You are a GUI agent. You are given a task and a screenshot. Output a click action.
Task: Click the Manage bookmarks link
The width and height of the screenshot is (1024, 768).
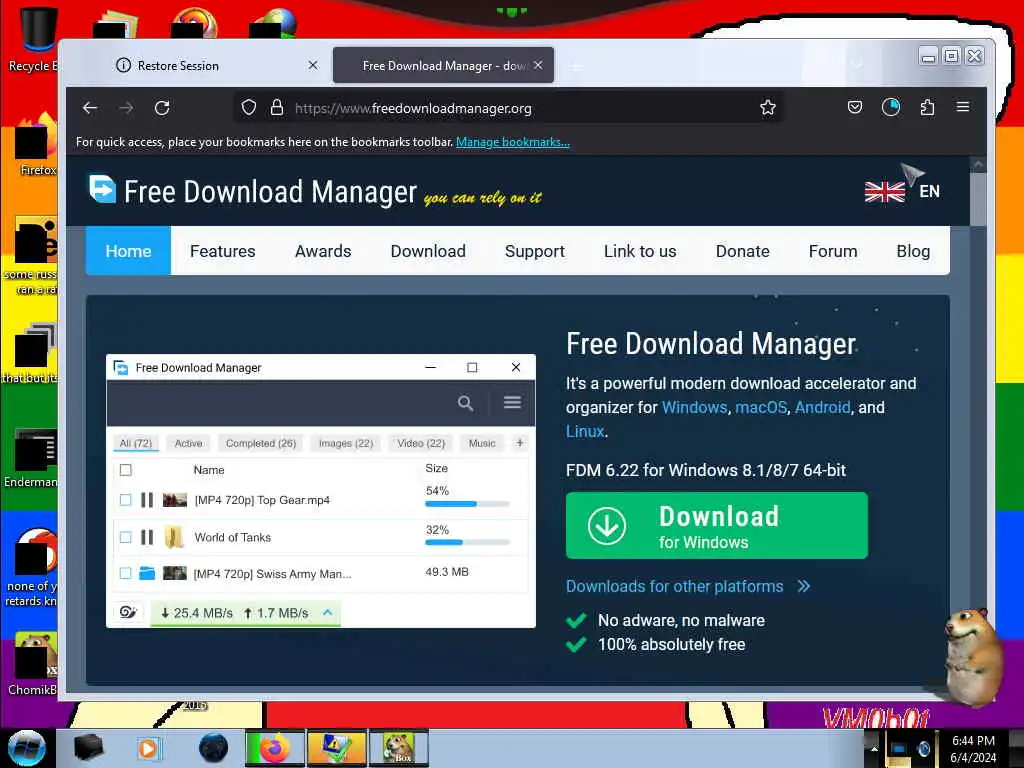click(513, 142)
